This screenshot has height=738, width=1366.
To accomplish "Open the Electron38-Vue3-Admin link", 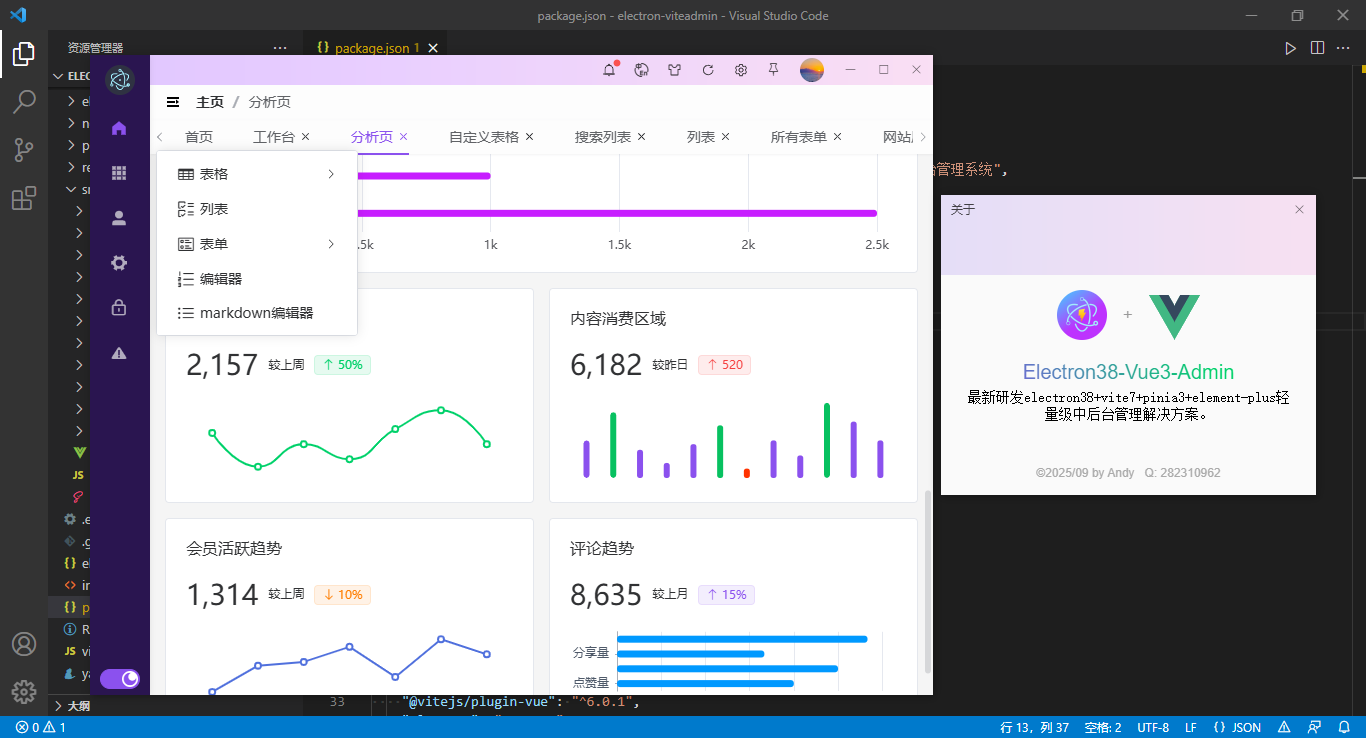I will click(1128, 371).
